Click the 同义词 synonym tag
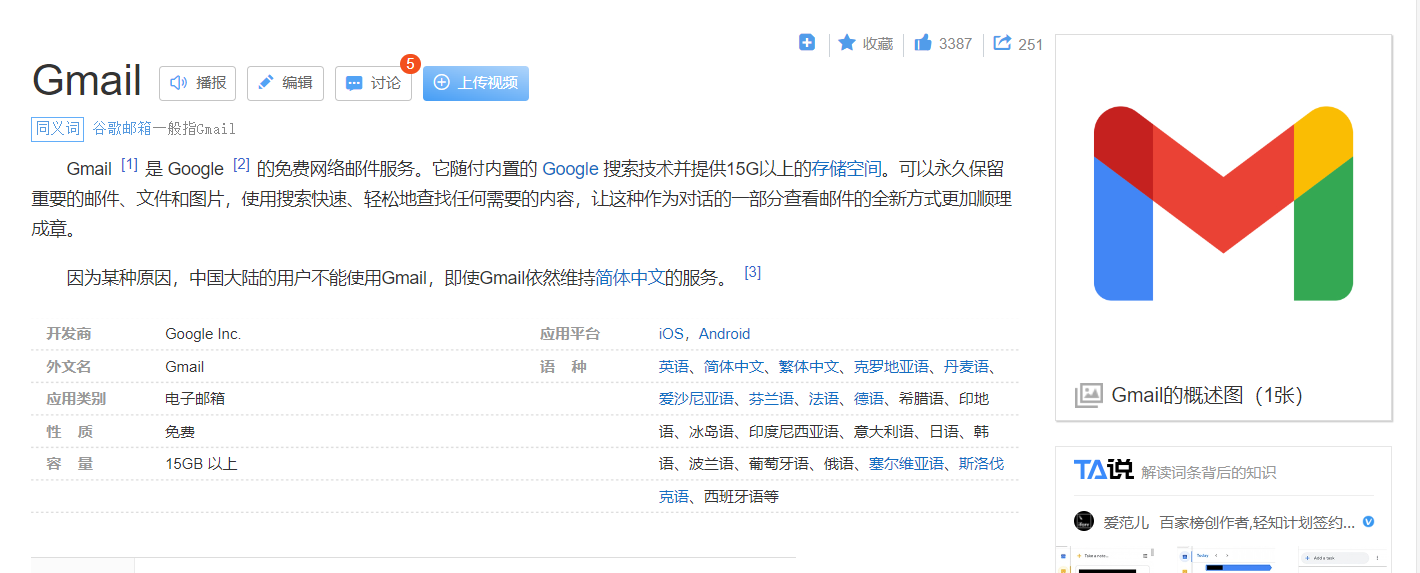Screen dimensions: 1420x573 [58, 129]
